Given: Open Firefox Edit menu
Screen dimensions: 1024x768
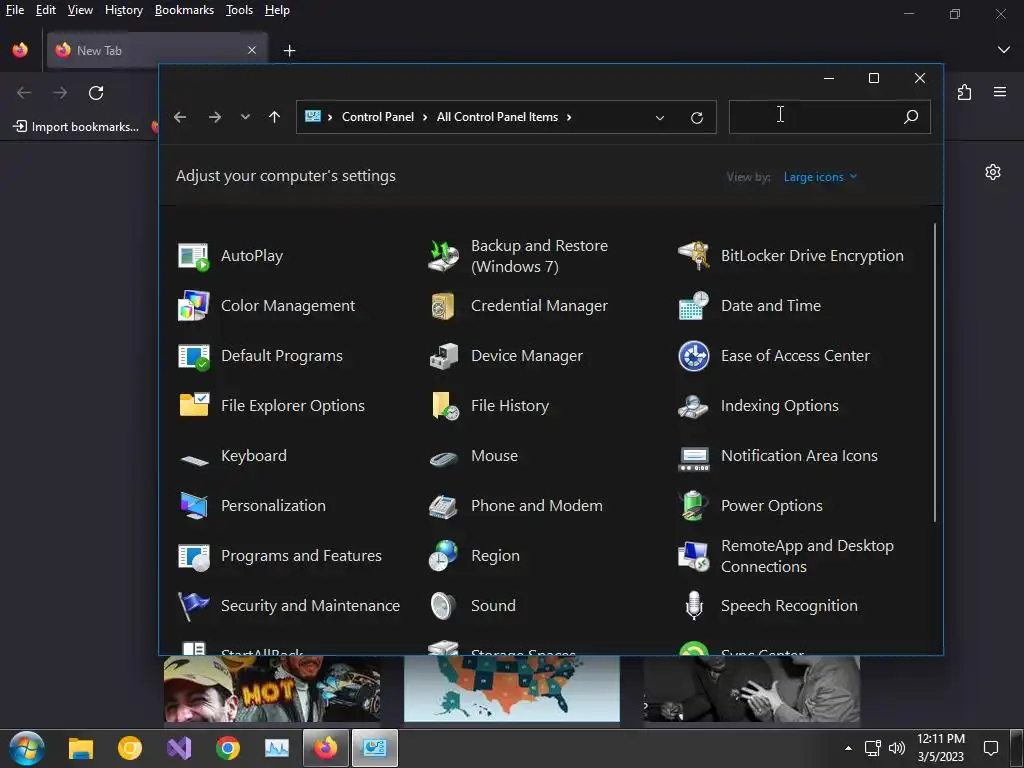Looking at the screenshot, I should tap(45, 10).
